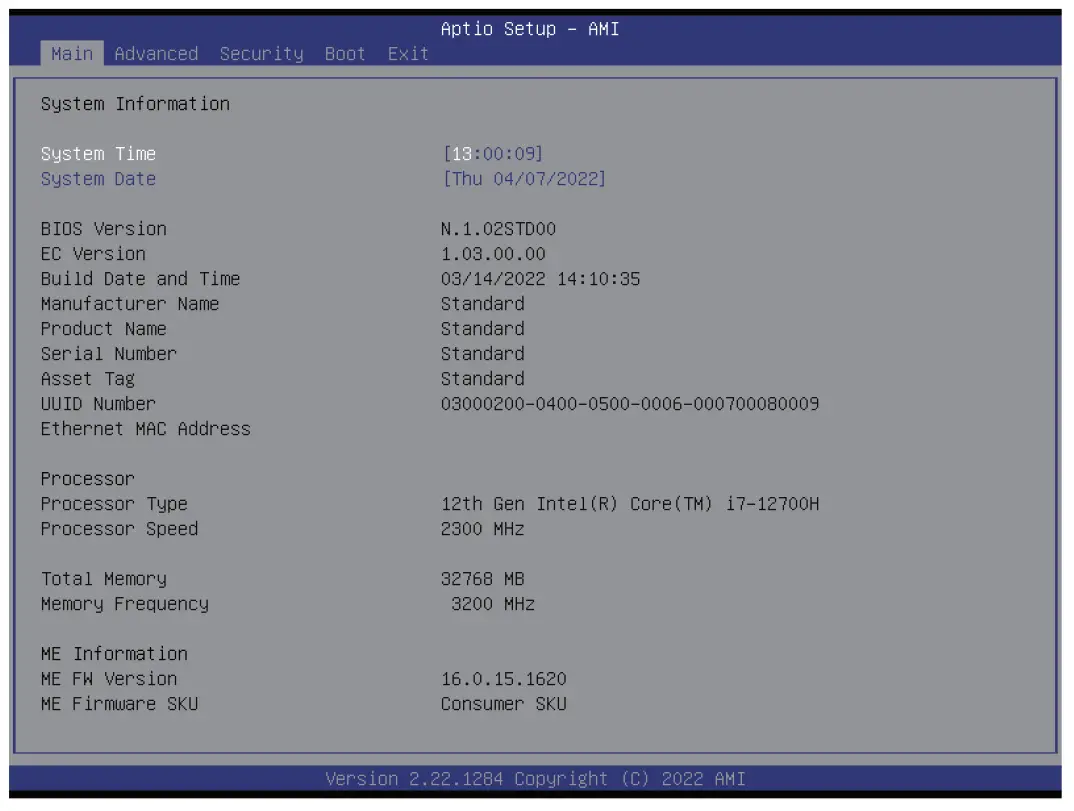Click ME firmware version 16.0.15.1620
The height and width of the screenshot is (811, 1074).
[x=503, y=679]
